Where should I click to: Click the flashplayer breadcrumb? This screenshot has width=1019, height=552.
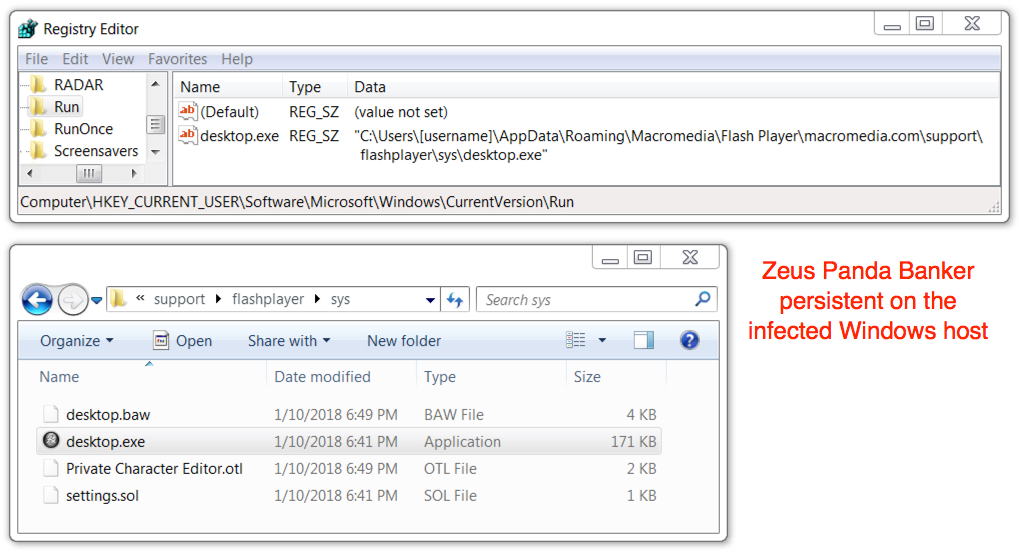pyautogui.click(x=268, y=299)
